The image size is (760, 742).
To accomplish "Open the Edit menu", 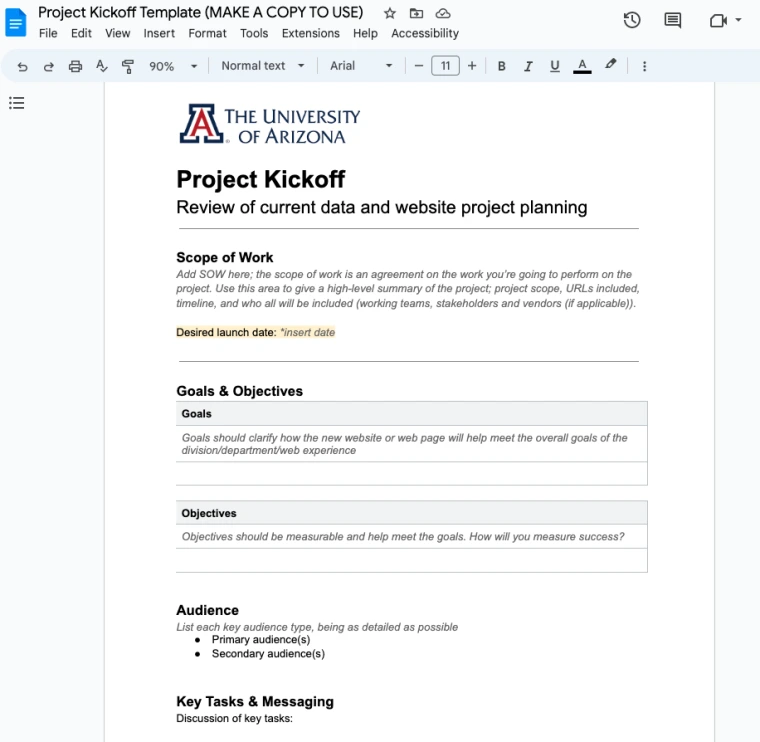I will point(81,33).
